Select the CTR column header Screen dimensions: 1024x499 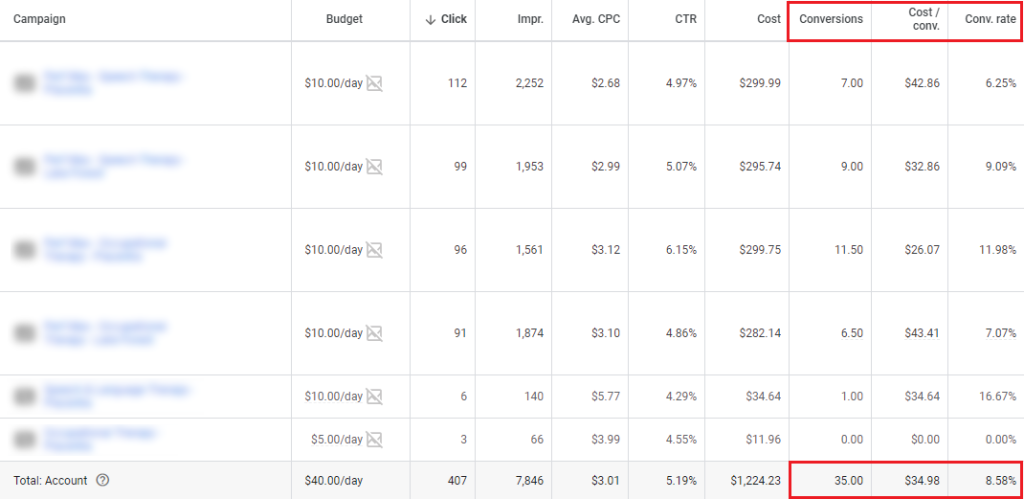tap(685, 19)
